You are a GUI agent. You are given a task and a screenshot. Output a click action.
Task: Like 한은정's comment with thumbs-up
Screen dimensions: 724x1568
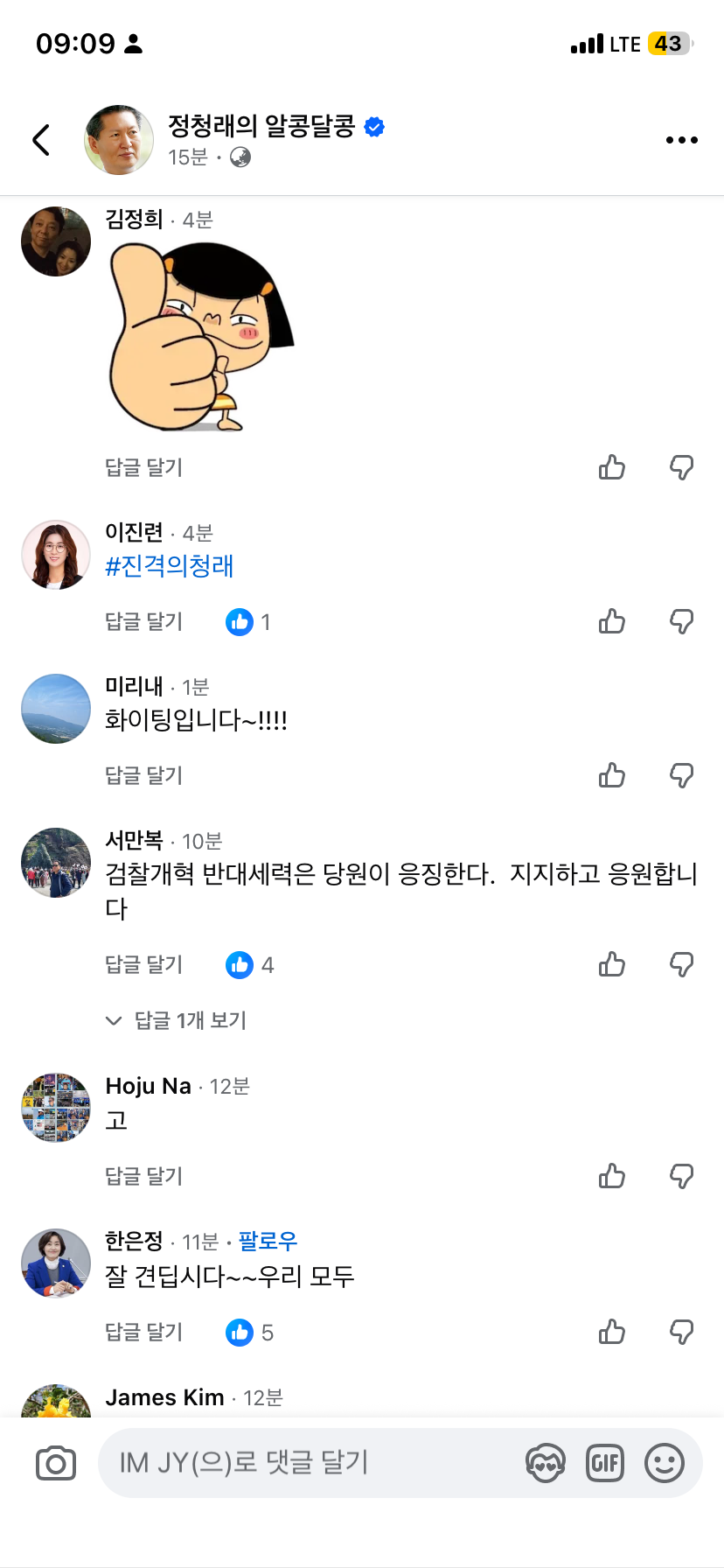pyautogui.click(x=612, y=1332)
